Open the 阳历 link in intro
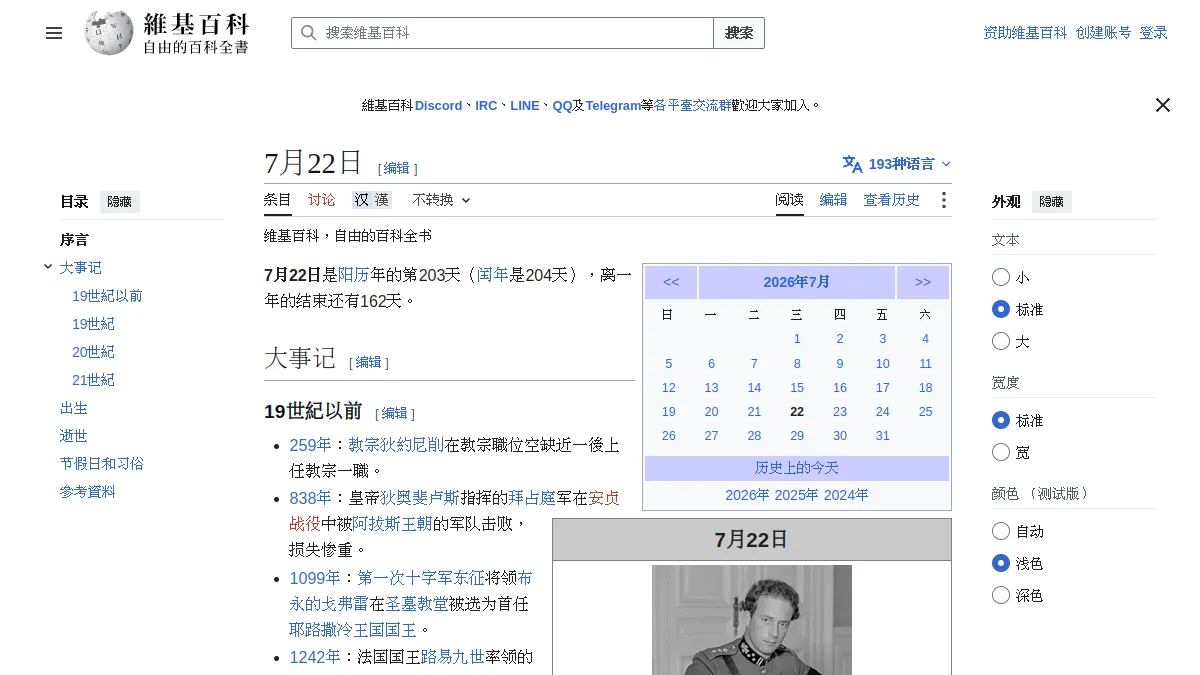The image size is (1200, 675). pos(354,274)
